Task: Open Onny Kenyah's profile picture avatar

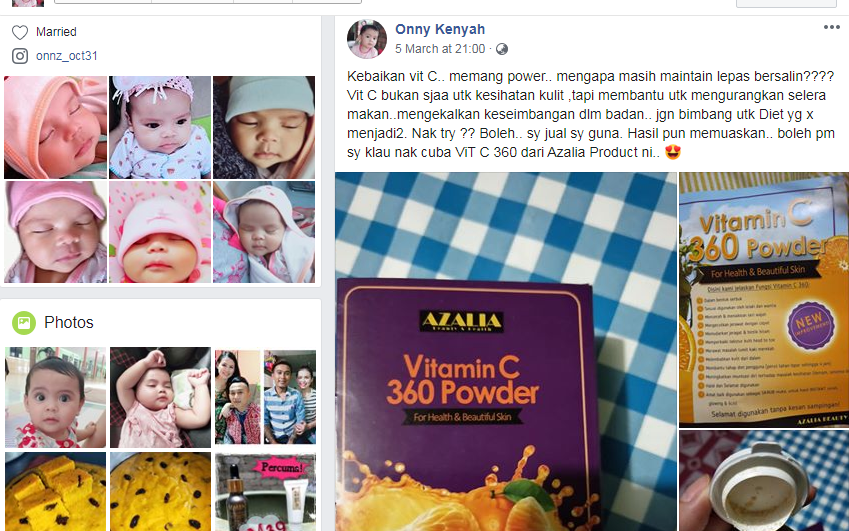Action: coord(367,39)
